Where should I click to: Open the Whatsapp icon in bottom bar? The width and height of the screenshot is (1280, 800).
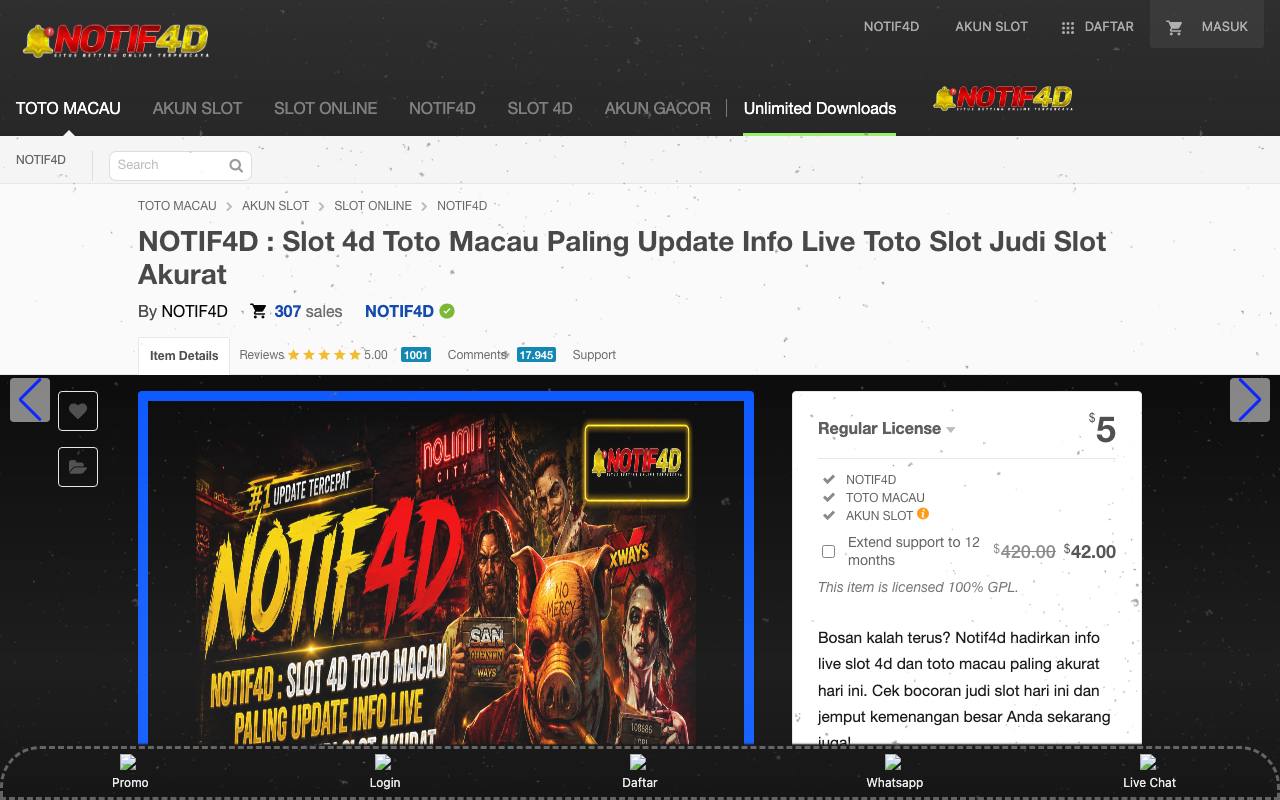893,762
